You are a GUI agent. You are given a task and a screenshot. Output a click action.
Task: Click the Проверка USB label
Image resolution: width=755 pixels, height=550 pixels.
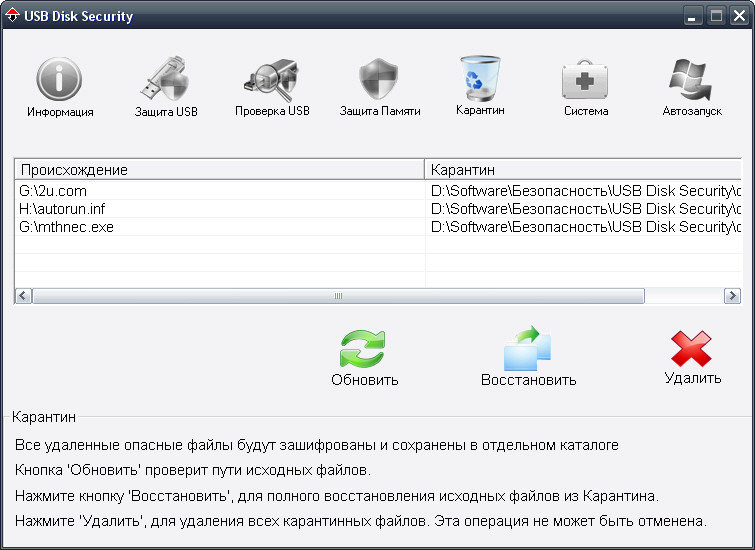coord(272,111)
